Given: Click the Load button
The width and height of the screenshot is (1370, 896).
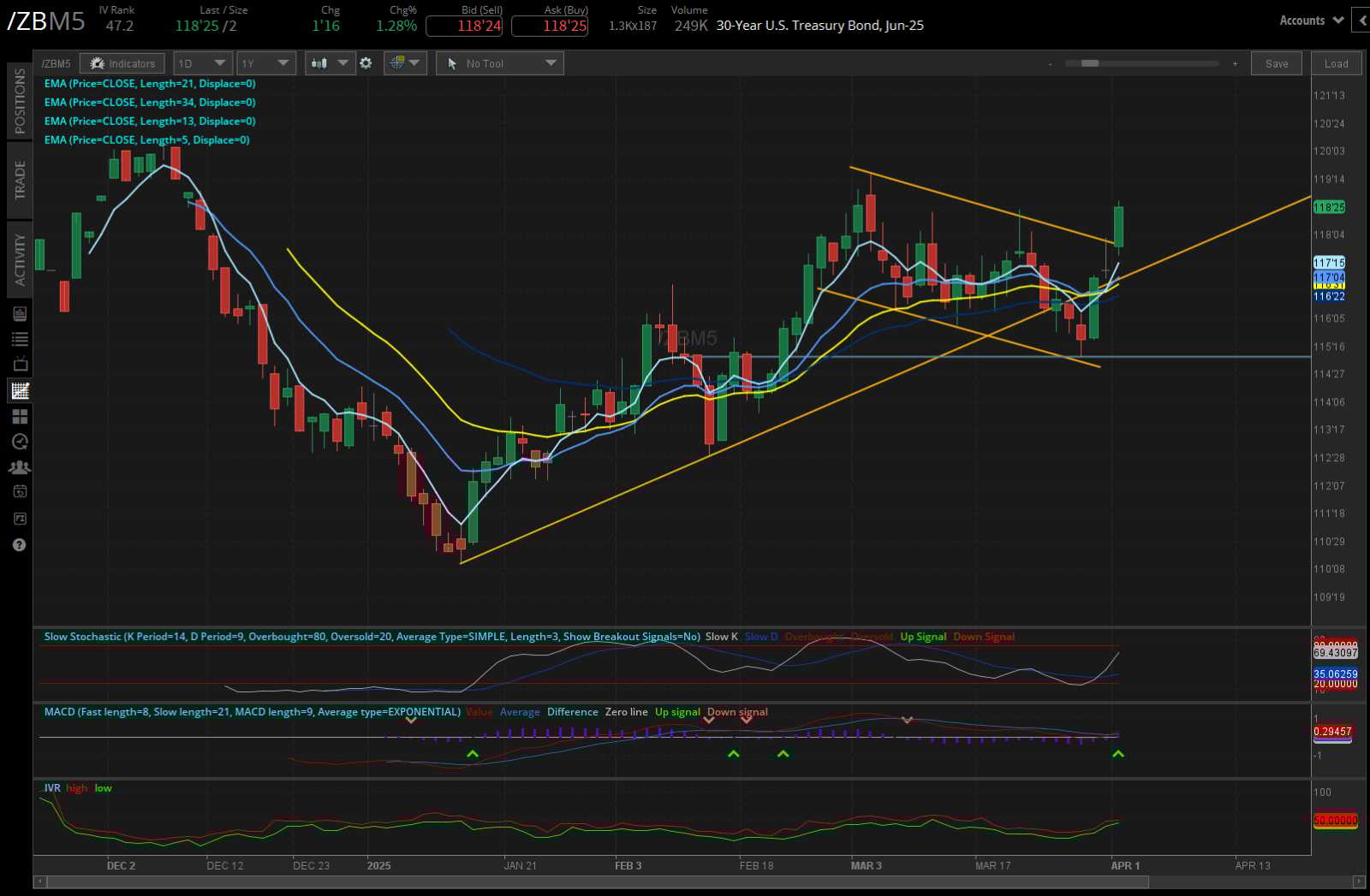Looking at the screenshot, I should 1336,62.
